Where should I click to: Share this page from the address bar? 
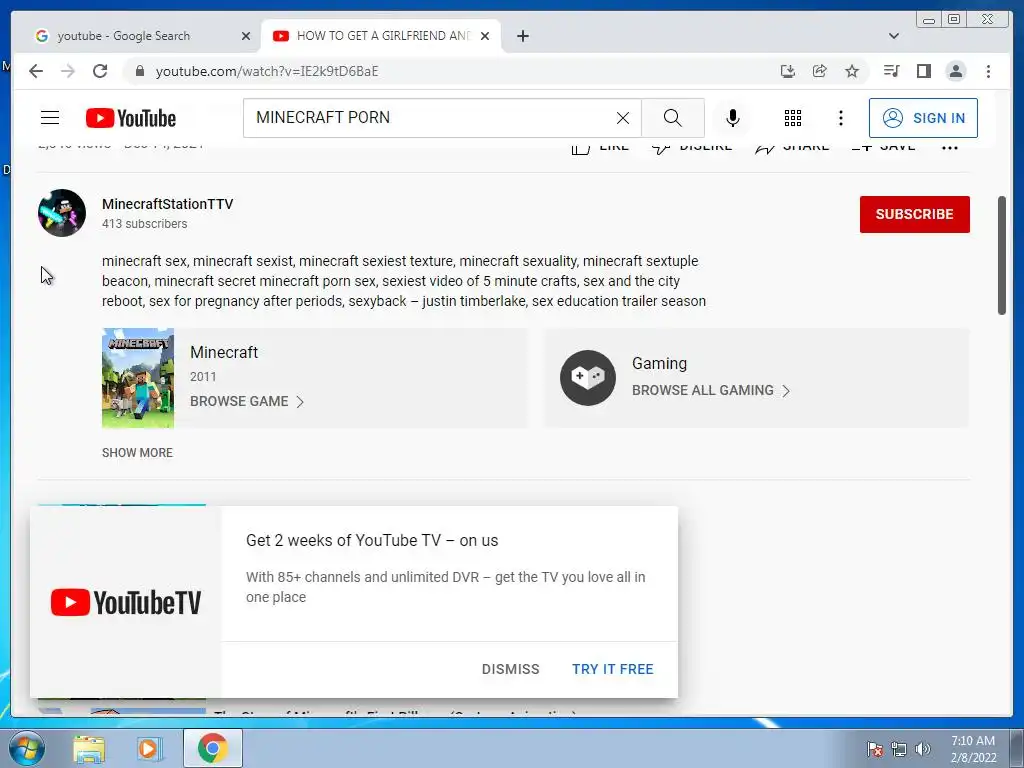(820, 71)
